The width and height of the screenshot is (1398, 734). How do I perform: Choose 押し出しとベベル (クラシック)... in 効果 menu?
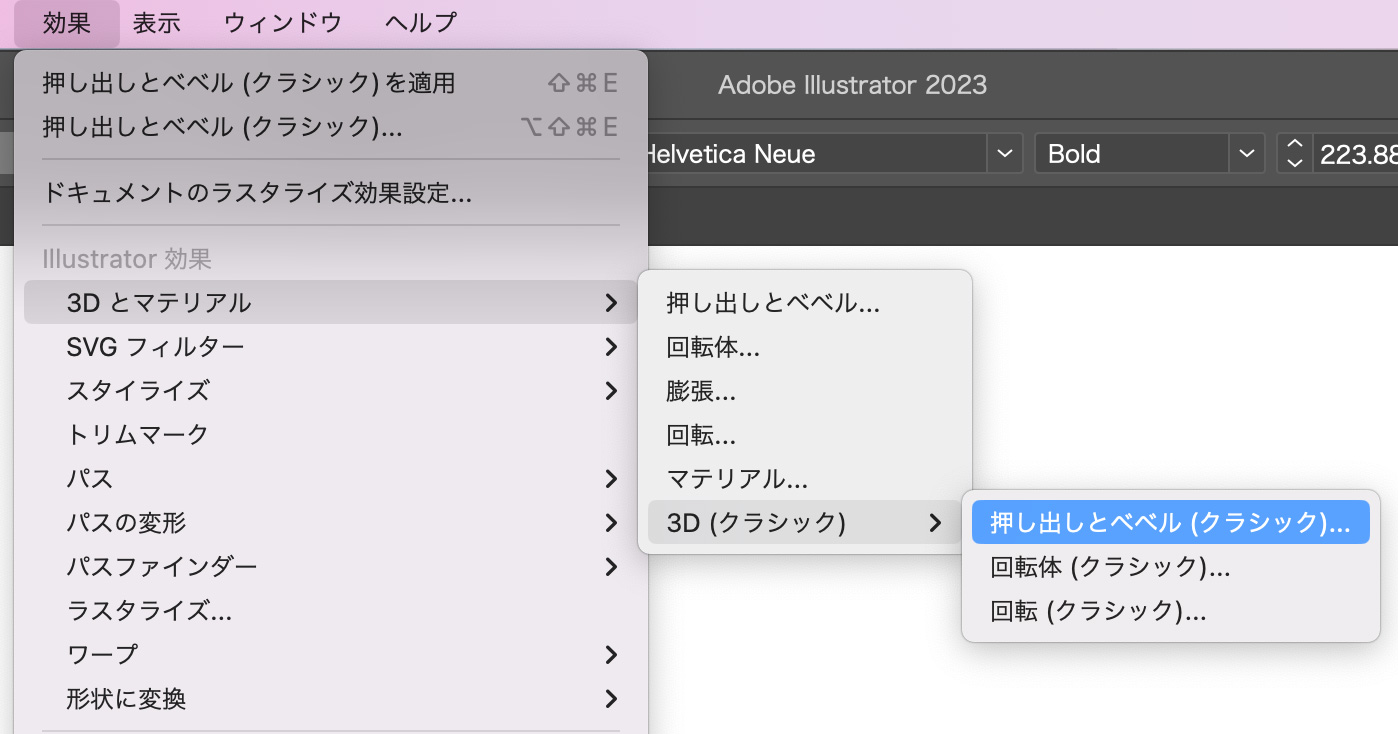click(x=331, y=127)
